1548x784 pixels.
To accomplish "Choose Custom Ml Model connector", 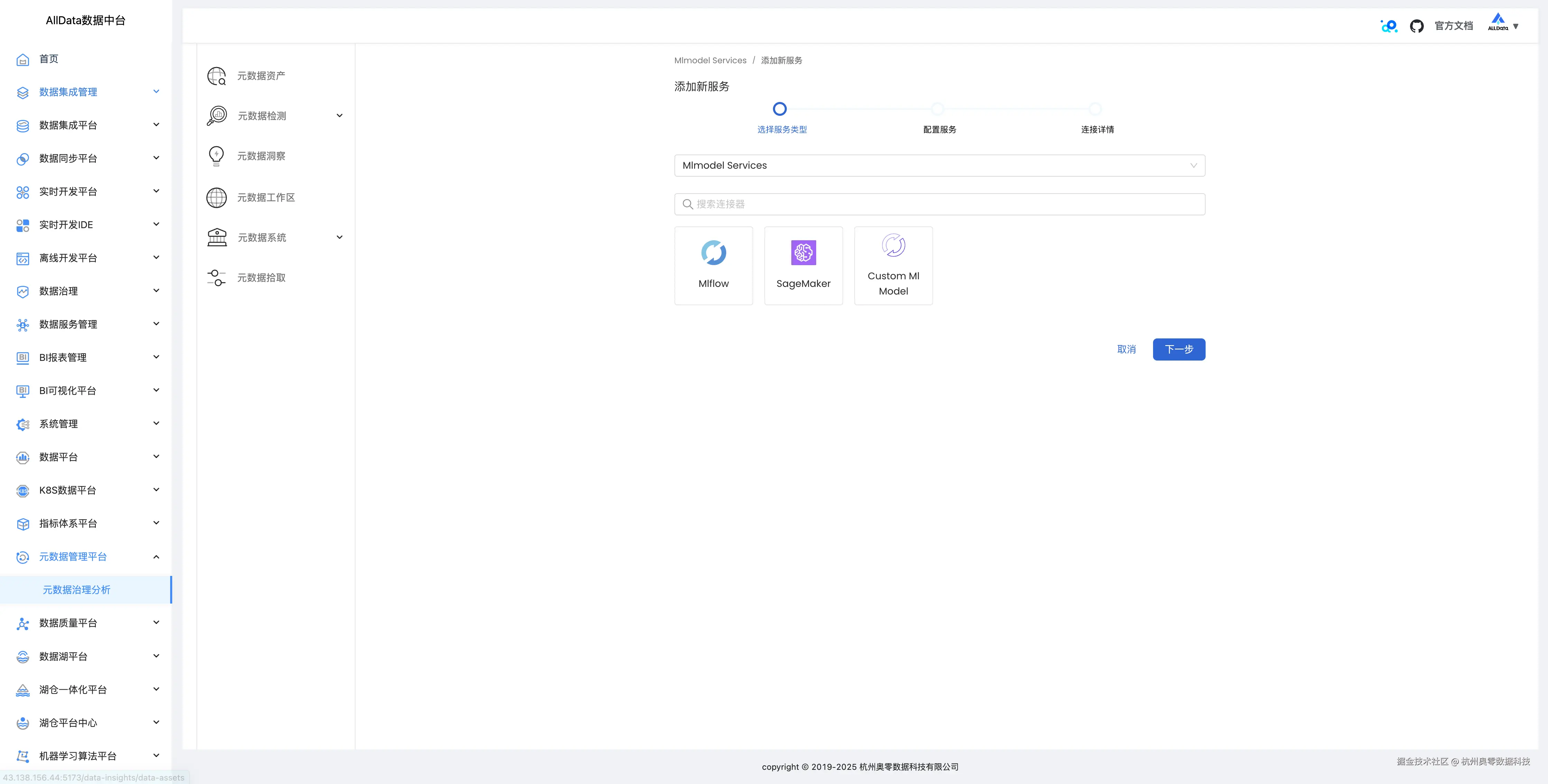I will pyautogui.click(x=893, y=265).
